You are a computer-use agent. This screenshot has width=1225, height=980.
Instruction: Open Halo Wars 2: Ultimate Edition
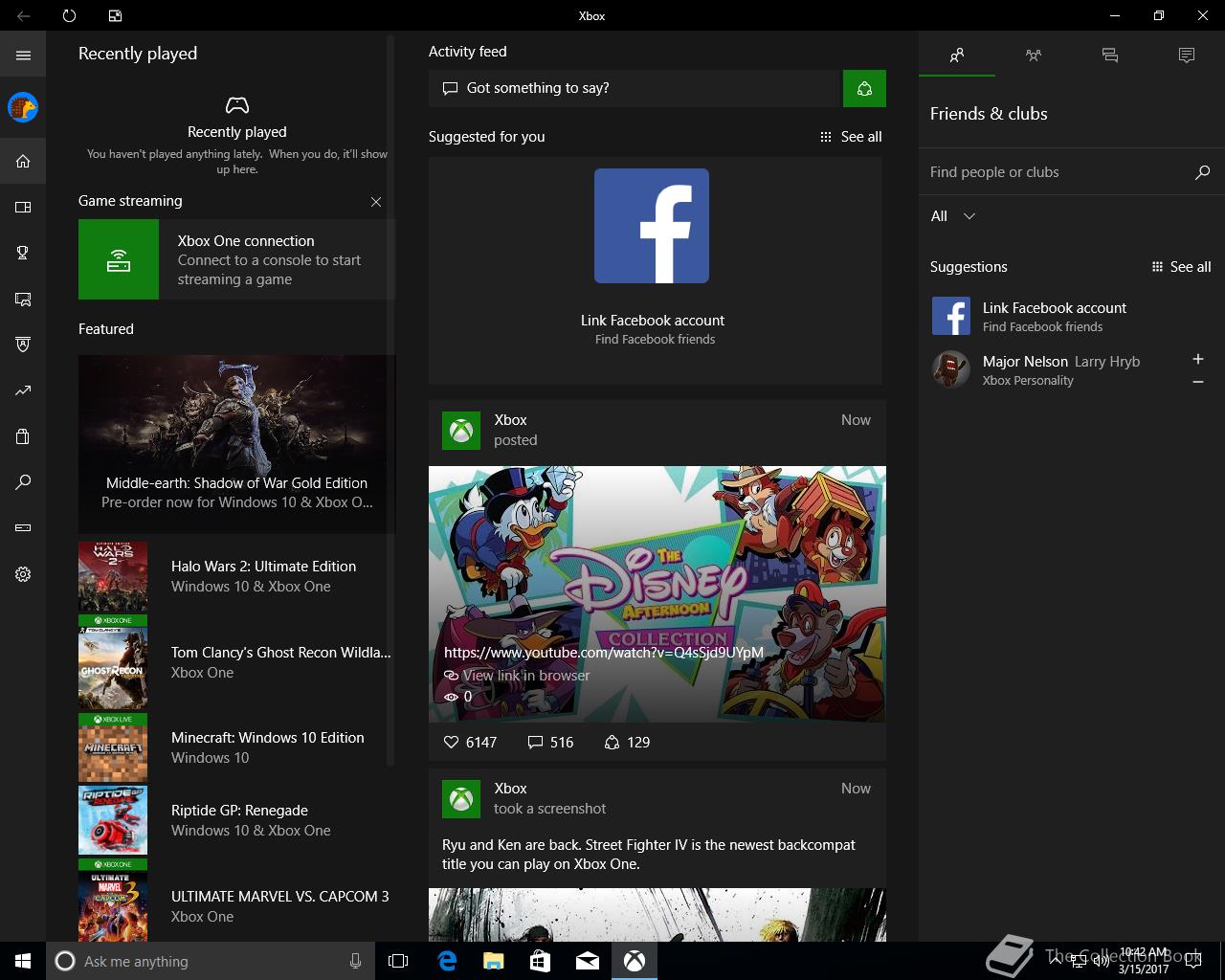click(x=234, y=576)
